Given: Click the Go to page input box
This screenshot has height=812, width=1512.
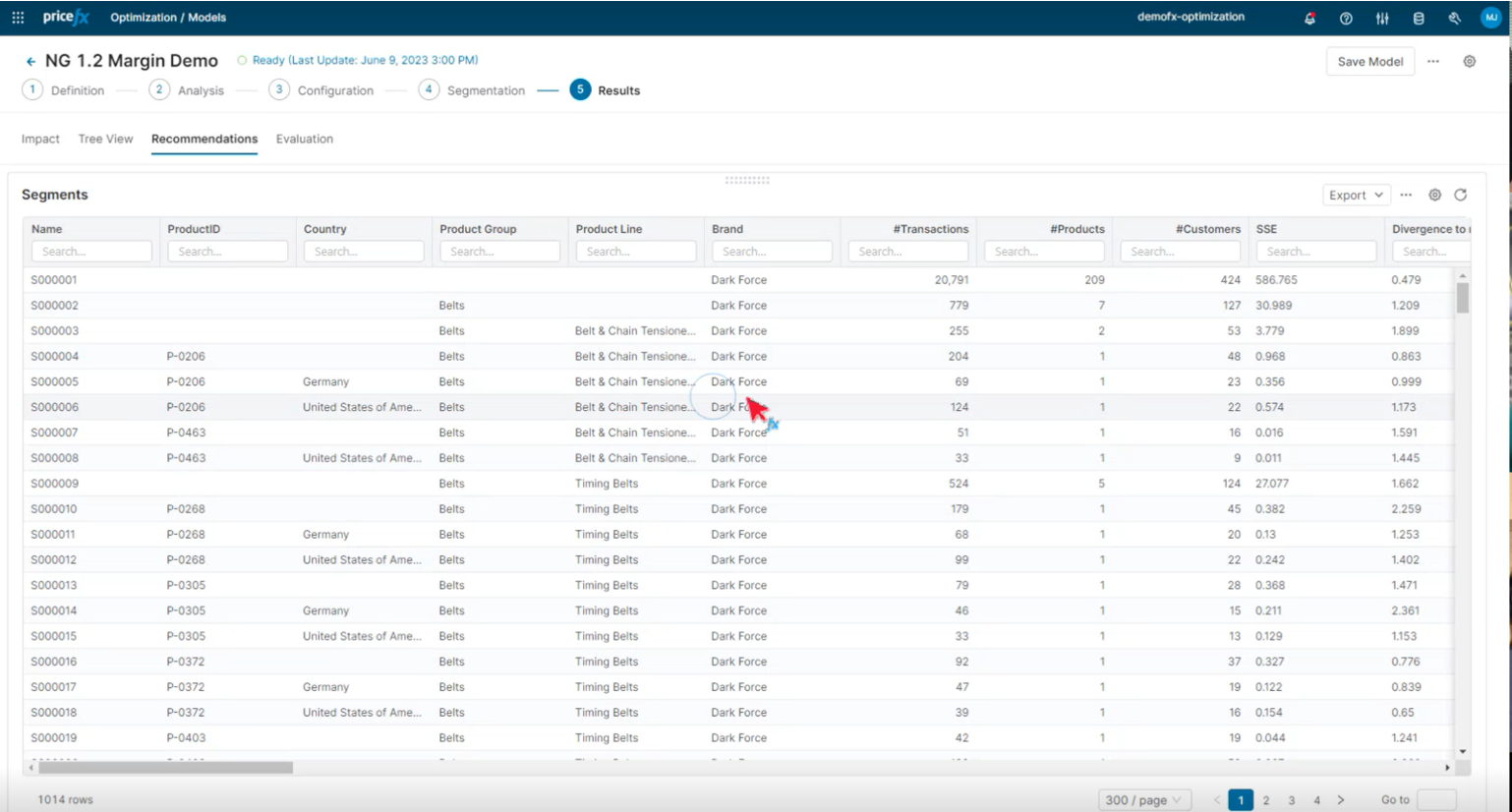Looking at the screenshot, I should [x=1435, y=800].
